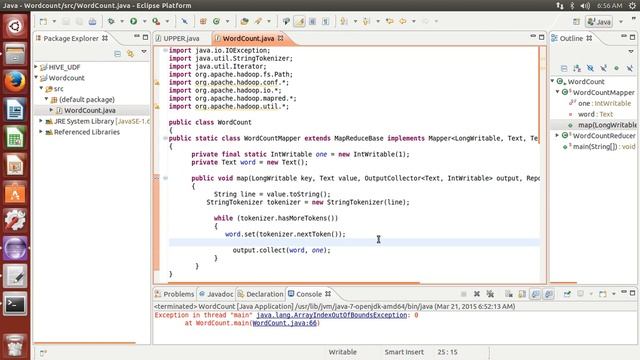Launch Debug with the bug icon
The width and height of the screenshot is (640, 360).
pos(111,21)
